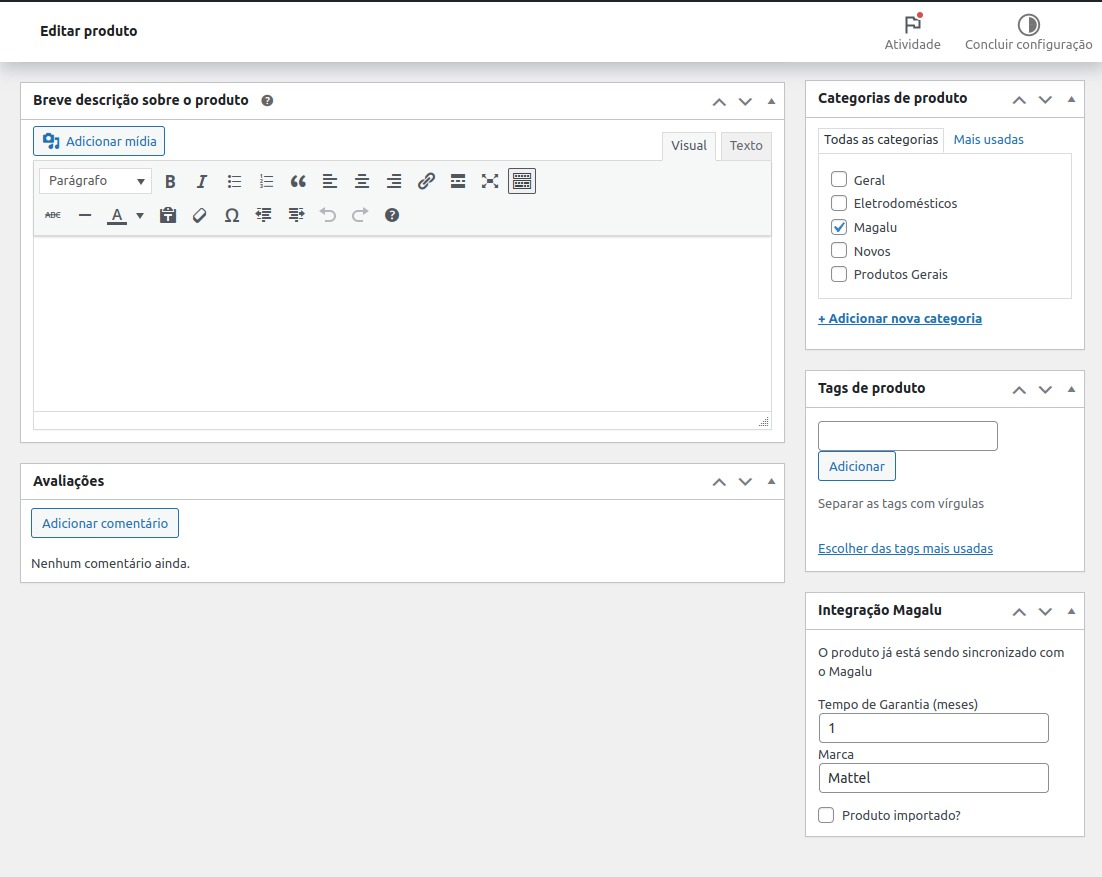Image resolution: width=1102 pixels, height=877 pixels.
Task: Insert or edit a link
Action: [426, 181]
